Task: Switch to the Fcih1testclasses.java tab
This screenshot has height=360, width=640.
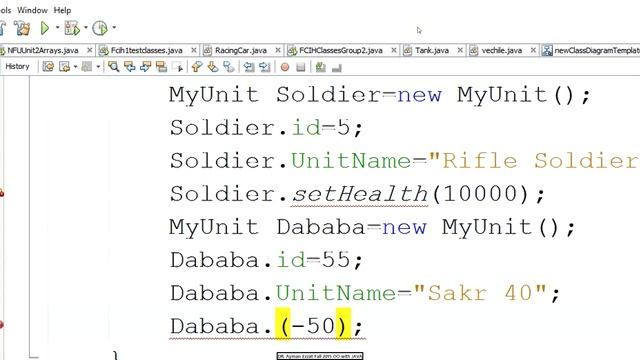Action: pyautogui.click(x=146, y=51)
